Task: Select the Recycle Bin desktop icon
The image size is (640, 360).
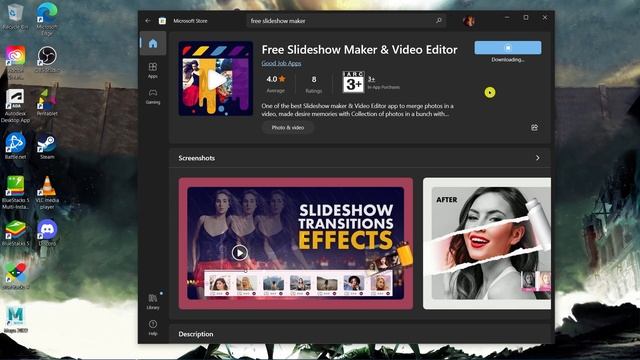Action: tap(15, 17)
